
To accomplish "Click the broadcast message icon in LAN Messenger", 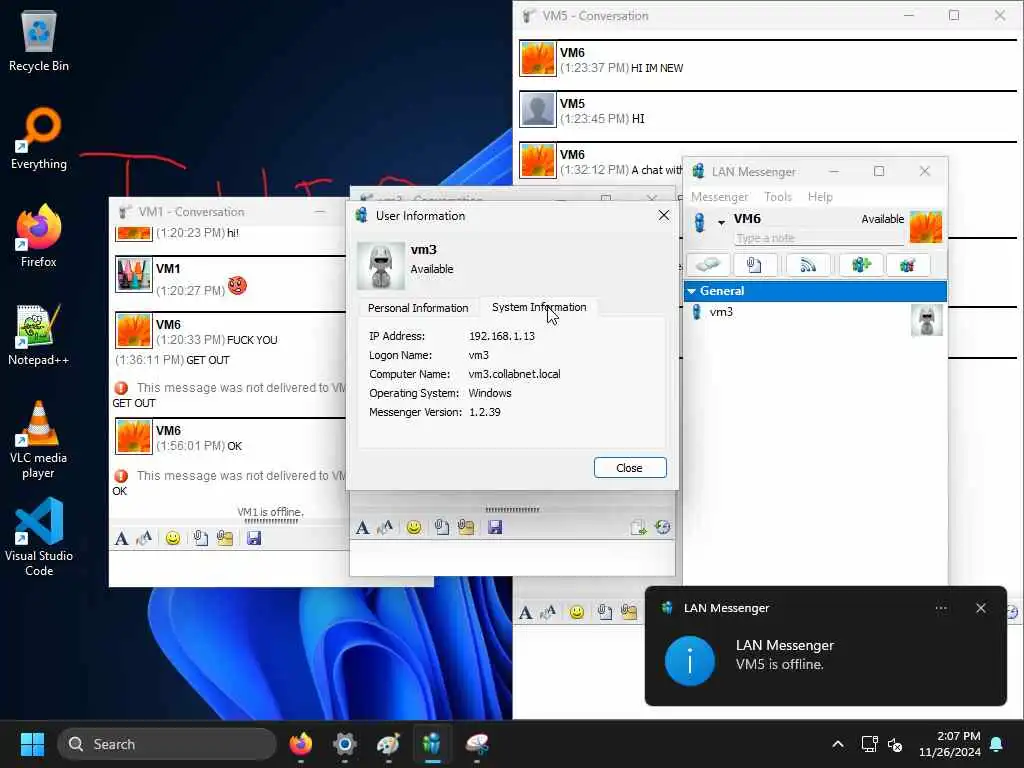I will click(808, 264).
